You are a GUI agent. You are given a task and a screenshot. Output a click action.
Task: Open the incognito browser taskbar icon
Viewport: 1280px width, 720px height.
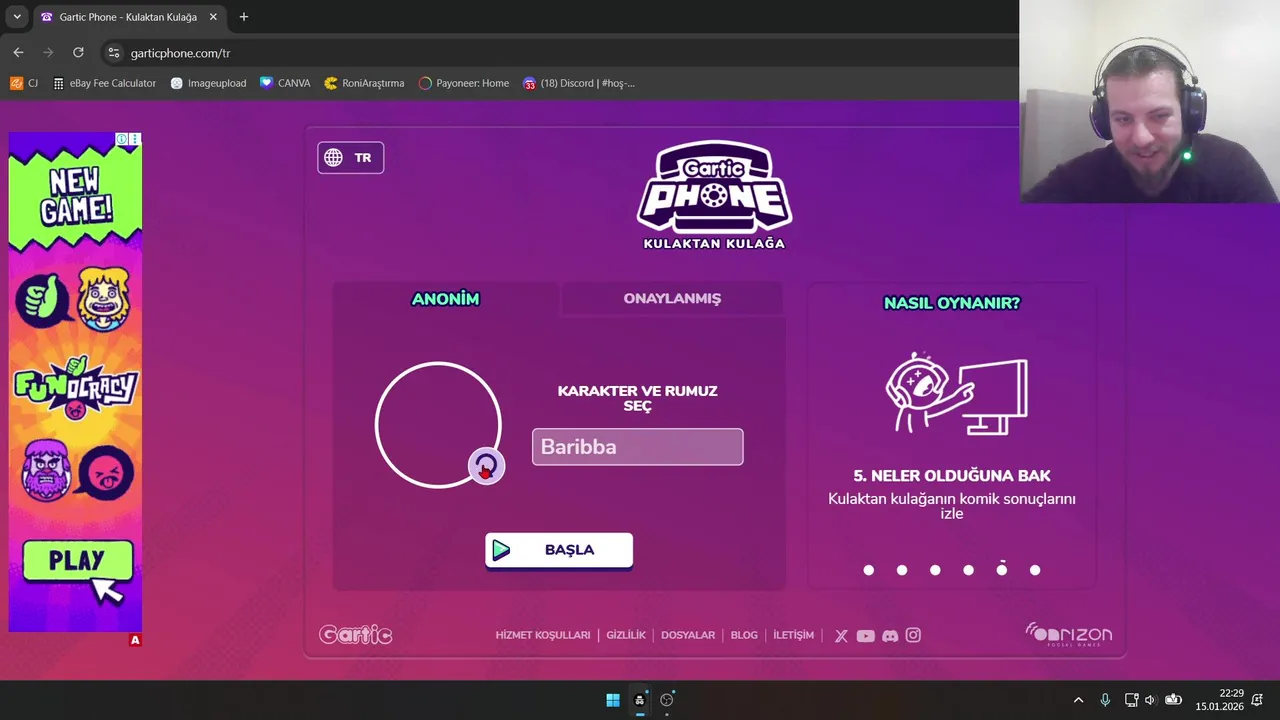[x=640, y=700]
